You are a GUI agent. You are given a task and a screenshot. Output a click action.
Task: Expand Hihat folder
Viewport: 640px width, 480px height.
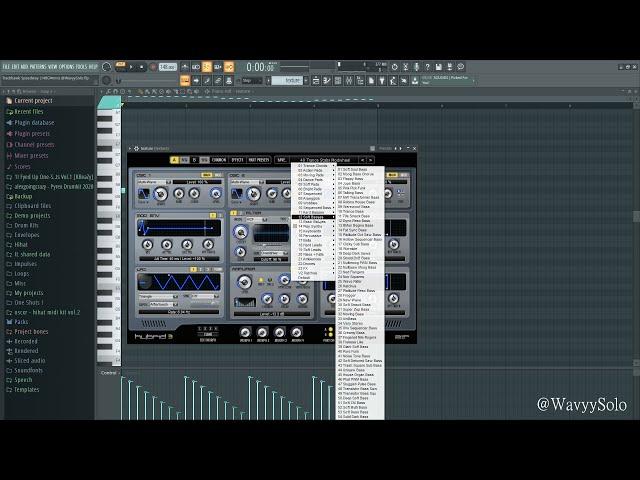pos(17,245)
